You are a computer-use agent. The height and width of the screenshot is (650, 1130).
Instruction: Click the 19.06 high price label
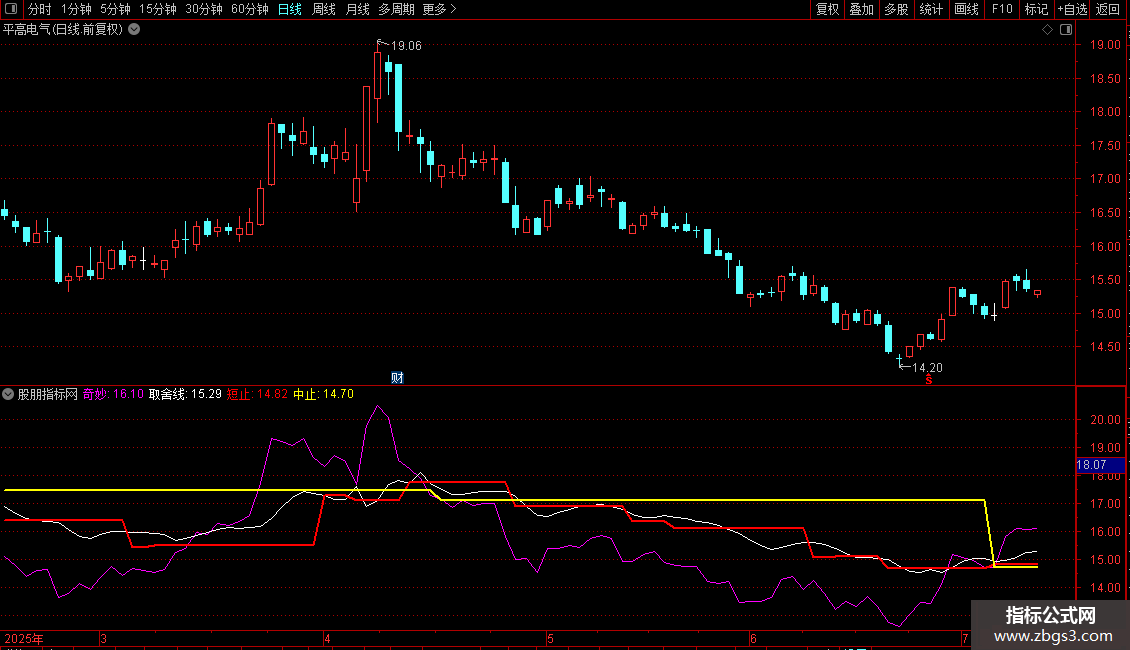coord(406,46)
